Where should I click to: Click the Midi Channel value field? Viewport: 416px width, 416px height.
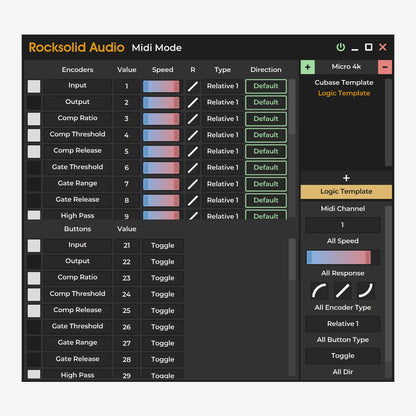tap(343, 225)
